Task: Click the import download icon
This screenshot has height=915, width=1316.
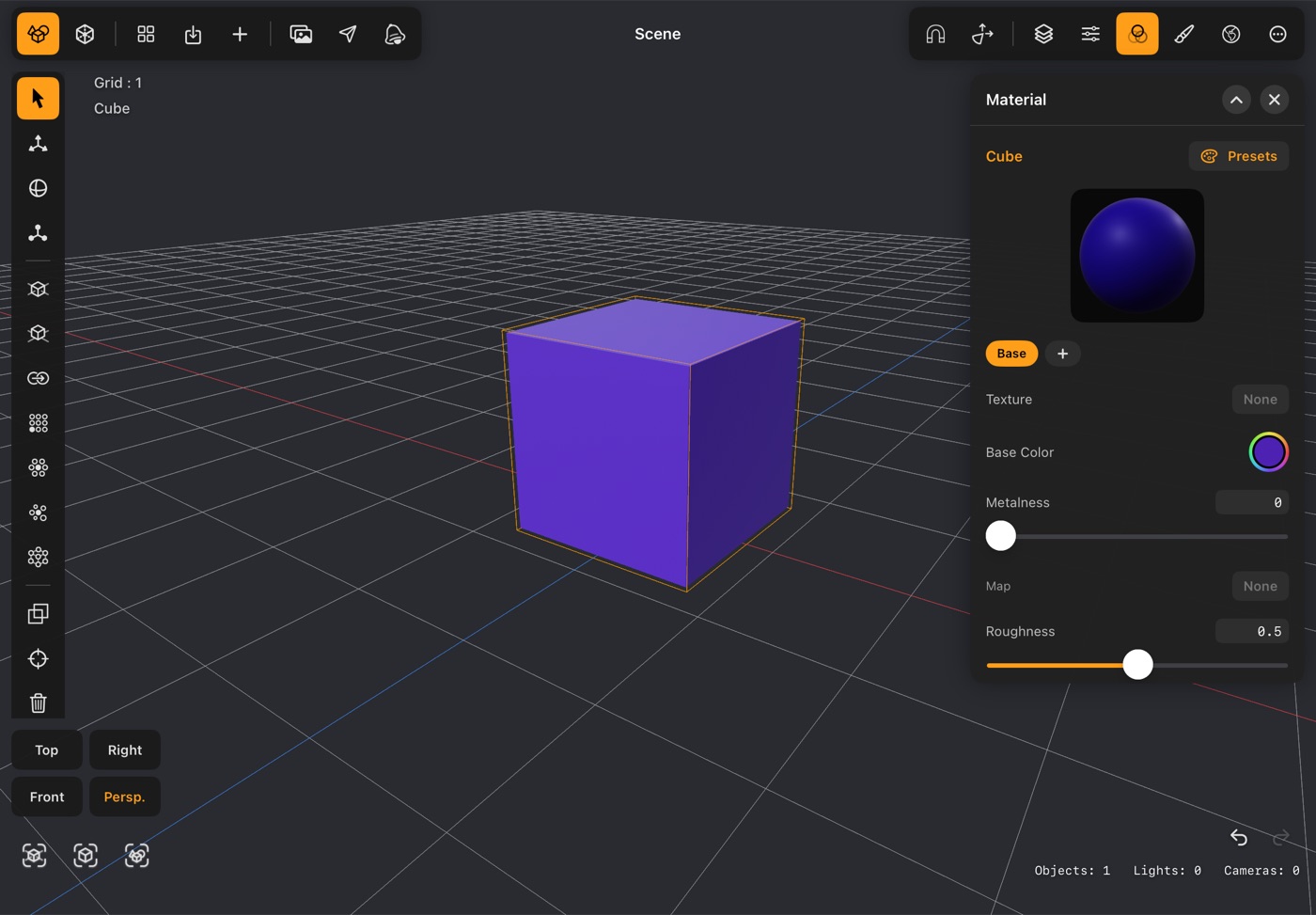Action: 193,34
